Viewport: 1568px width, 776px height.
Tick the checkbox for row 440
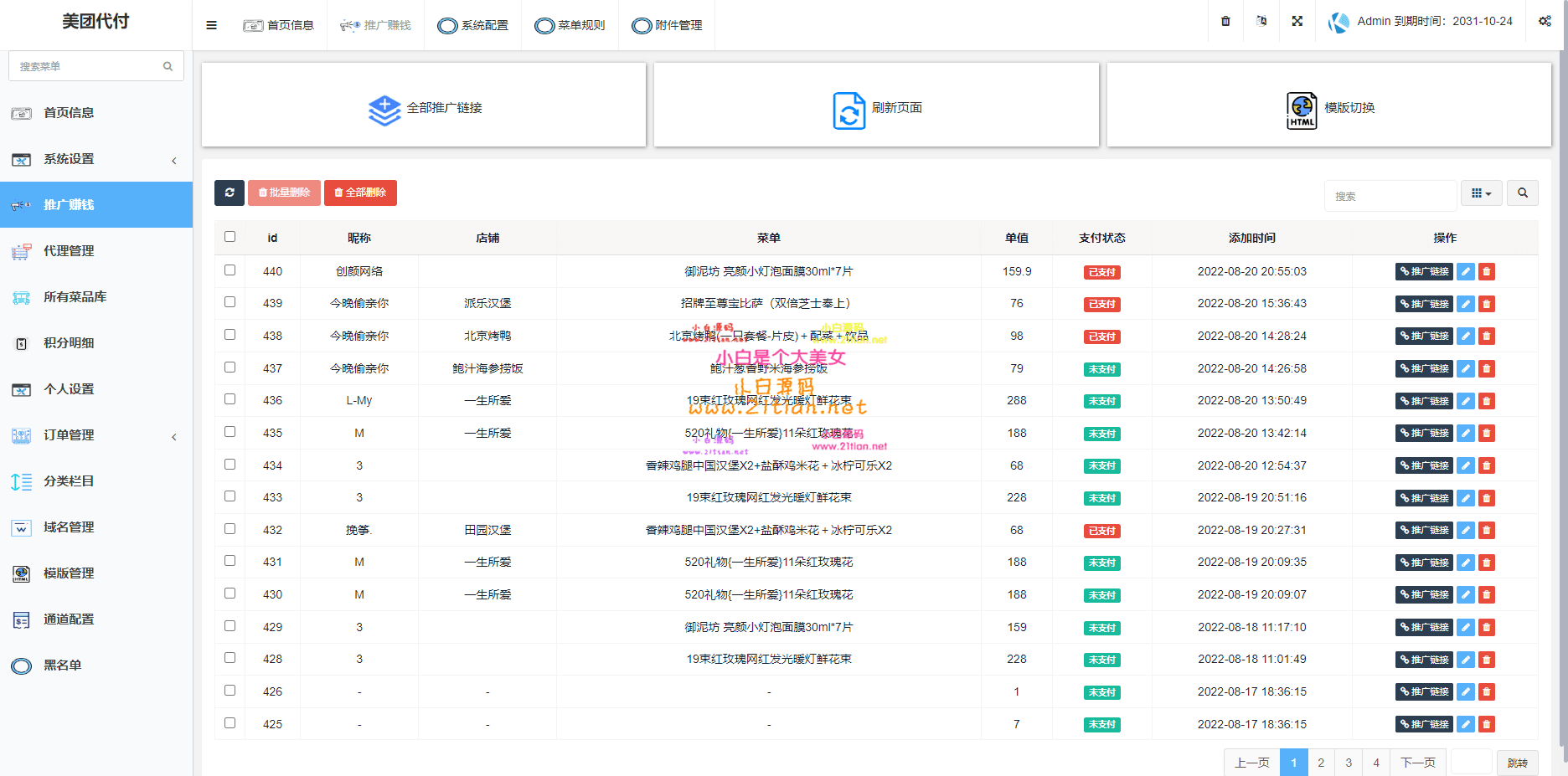coord(230,270)
